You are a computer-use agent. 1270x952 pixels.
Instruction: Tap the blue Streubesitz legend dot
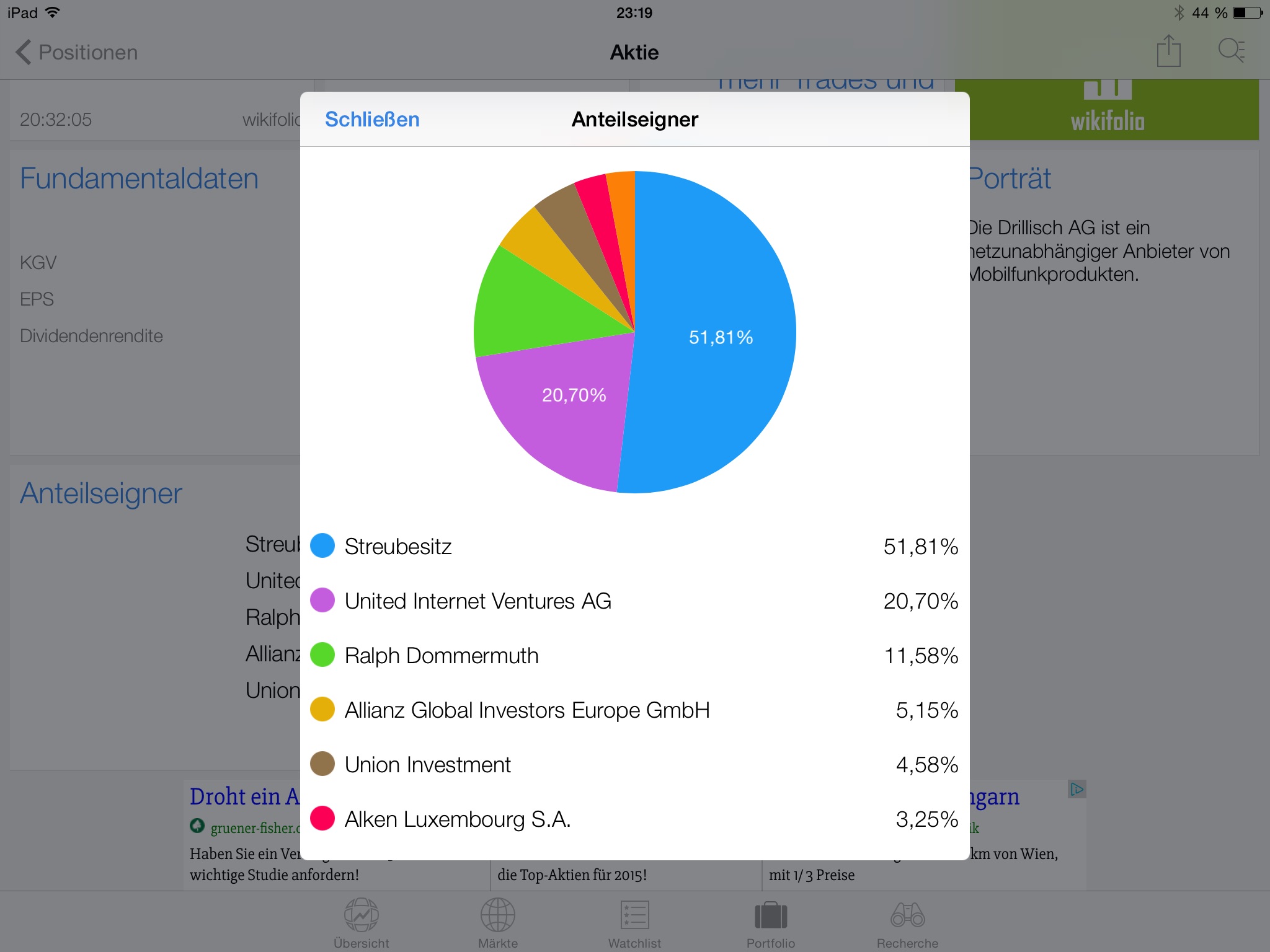tap(322, 545)
